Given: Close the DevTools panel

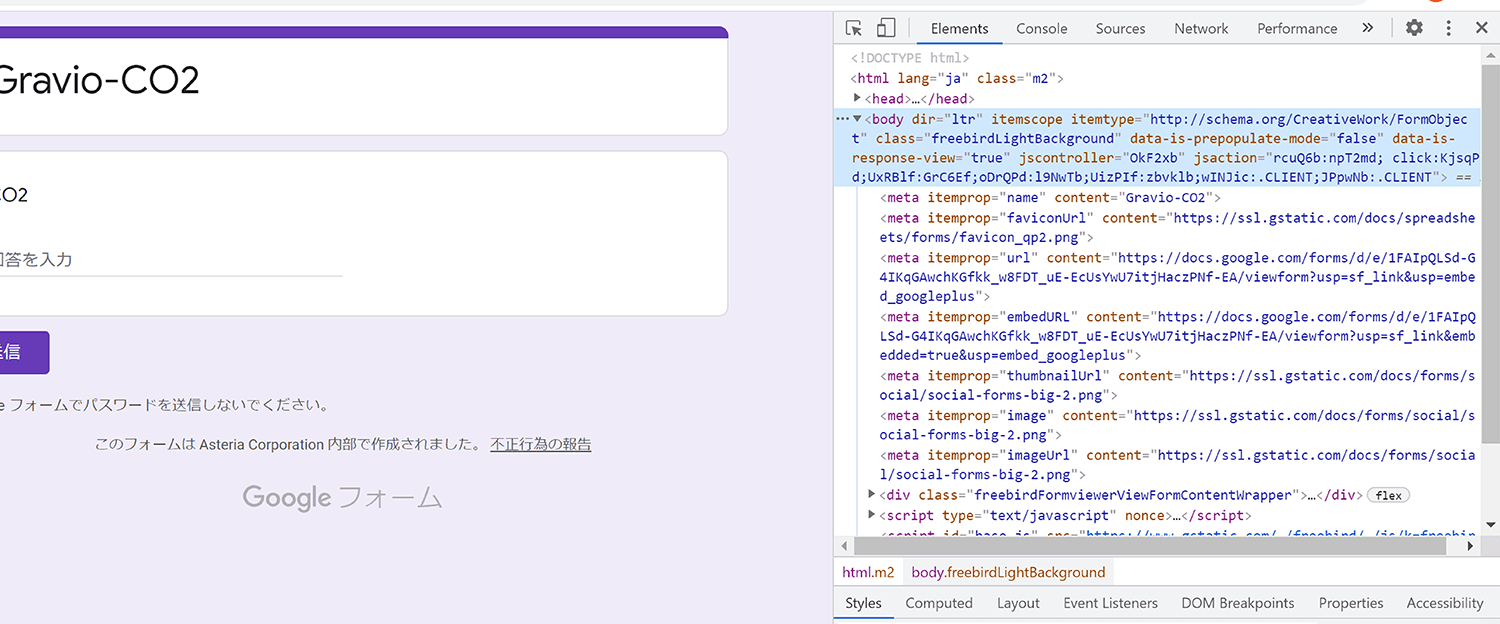Looking at the screenshot, I should 1482,28.
